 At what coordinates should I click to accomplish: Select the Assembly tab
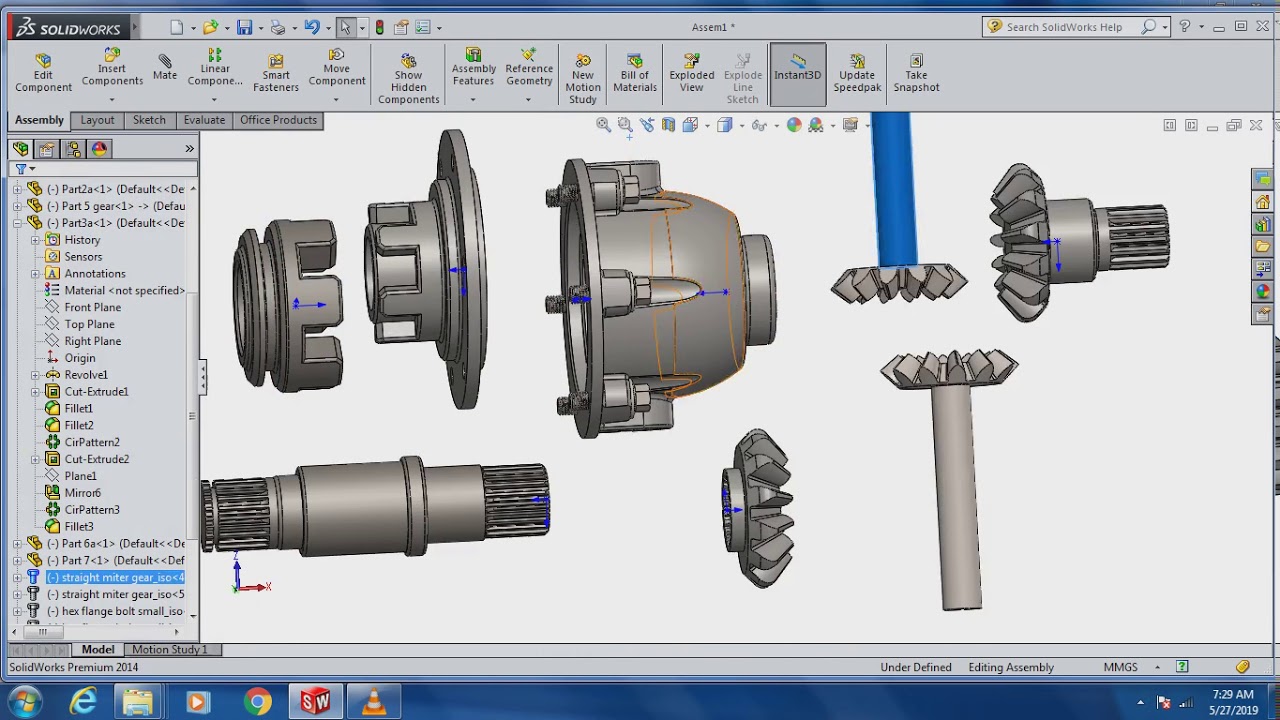point(39,120)
